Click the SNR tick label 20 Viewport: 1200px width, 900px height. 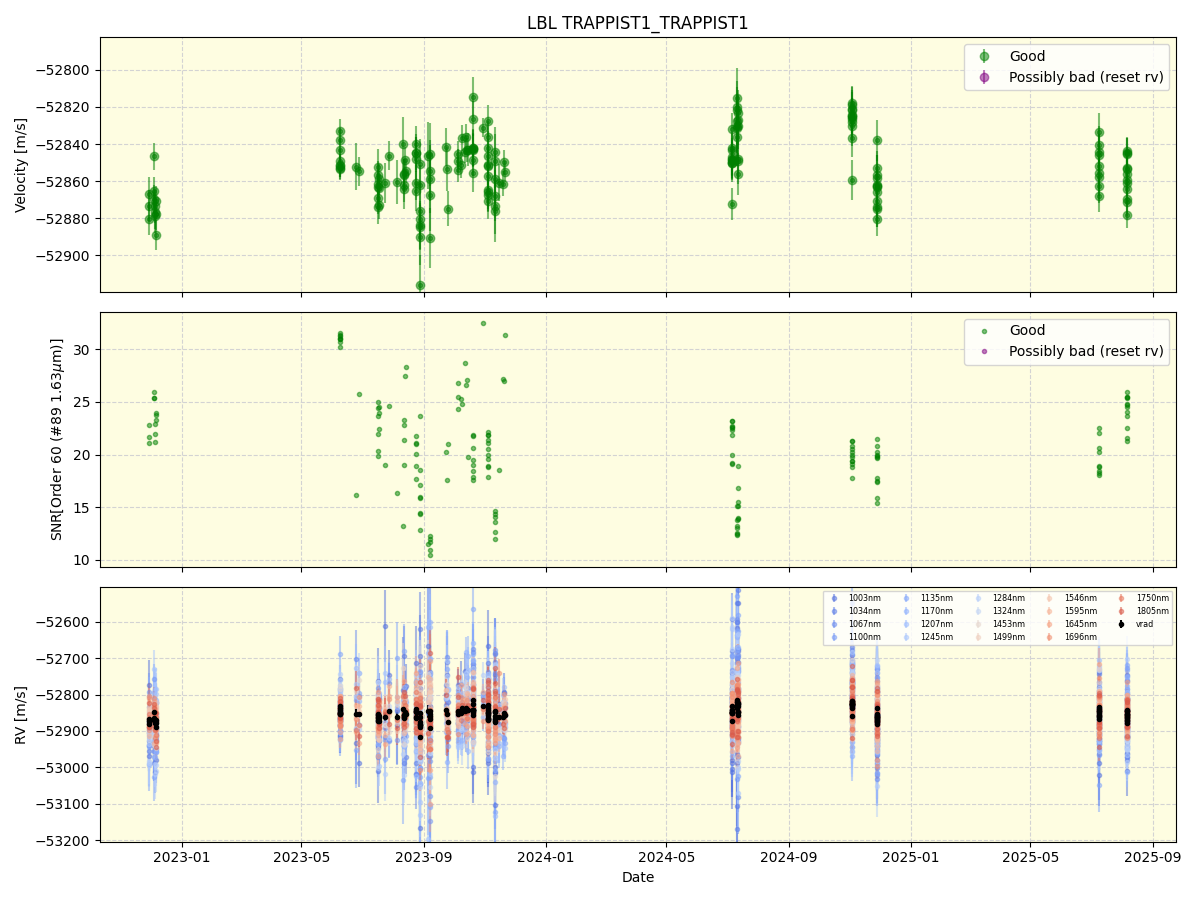pyautogui.click(x=83, y=454)
